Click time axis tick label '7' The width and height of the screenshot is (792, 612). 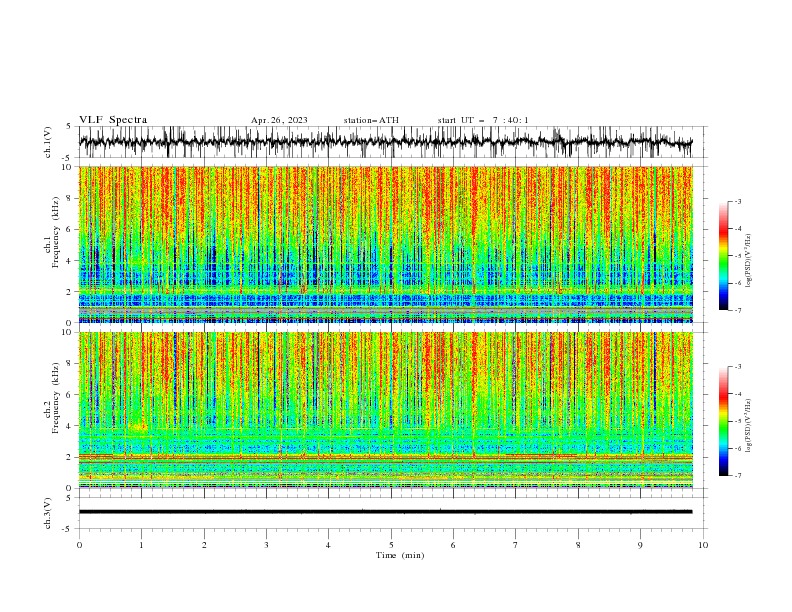[516, 545]
